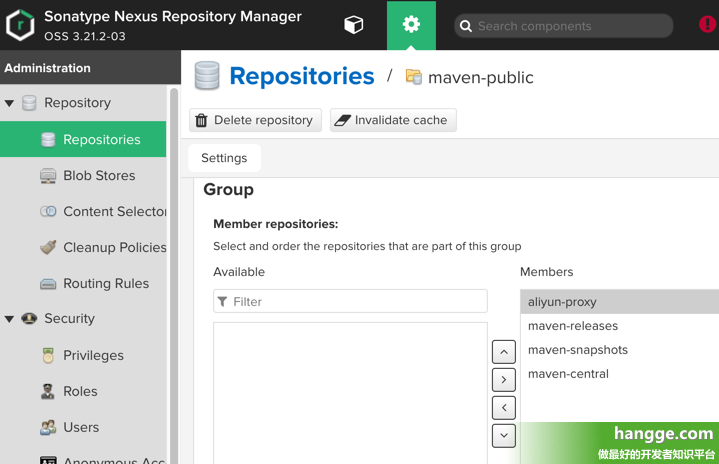
Task: Select maven-snapshots in Members list
Action: [x=619, y=350]
